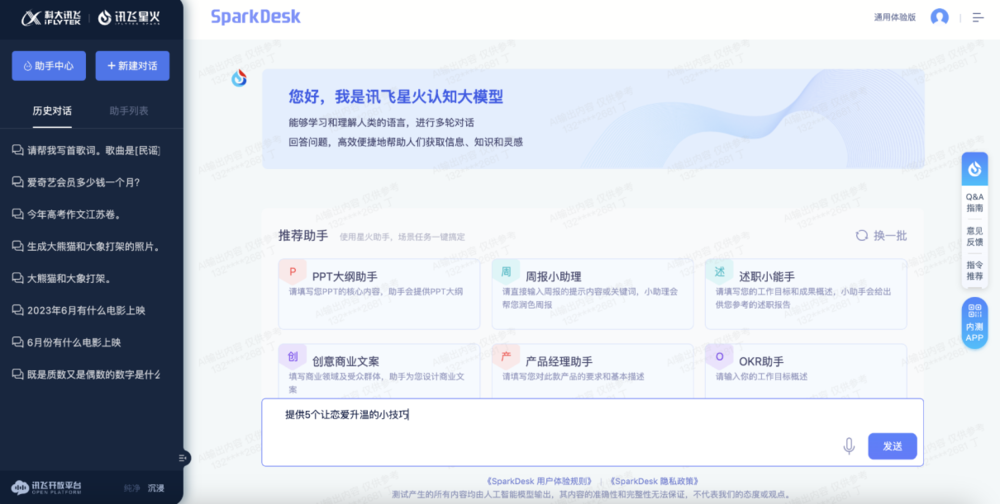Screen dimensions: 1000x504
Task: Click the 周报小助理 '周' badge icon
Action: point(506,272)
